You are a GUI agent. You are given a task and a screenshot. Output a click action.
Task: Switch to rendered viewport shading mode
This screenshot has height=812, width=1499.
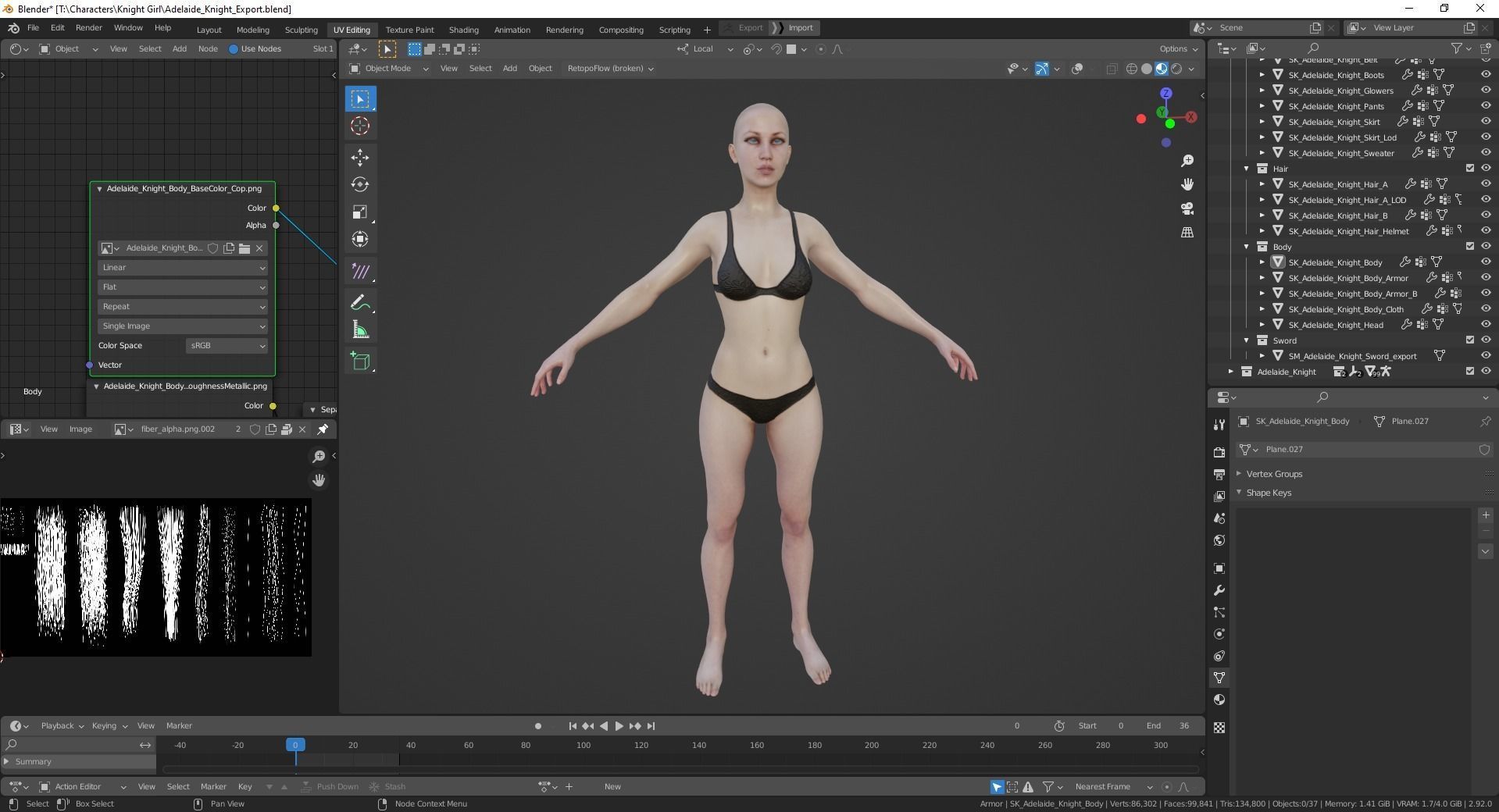(1176, 69)
